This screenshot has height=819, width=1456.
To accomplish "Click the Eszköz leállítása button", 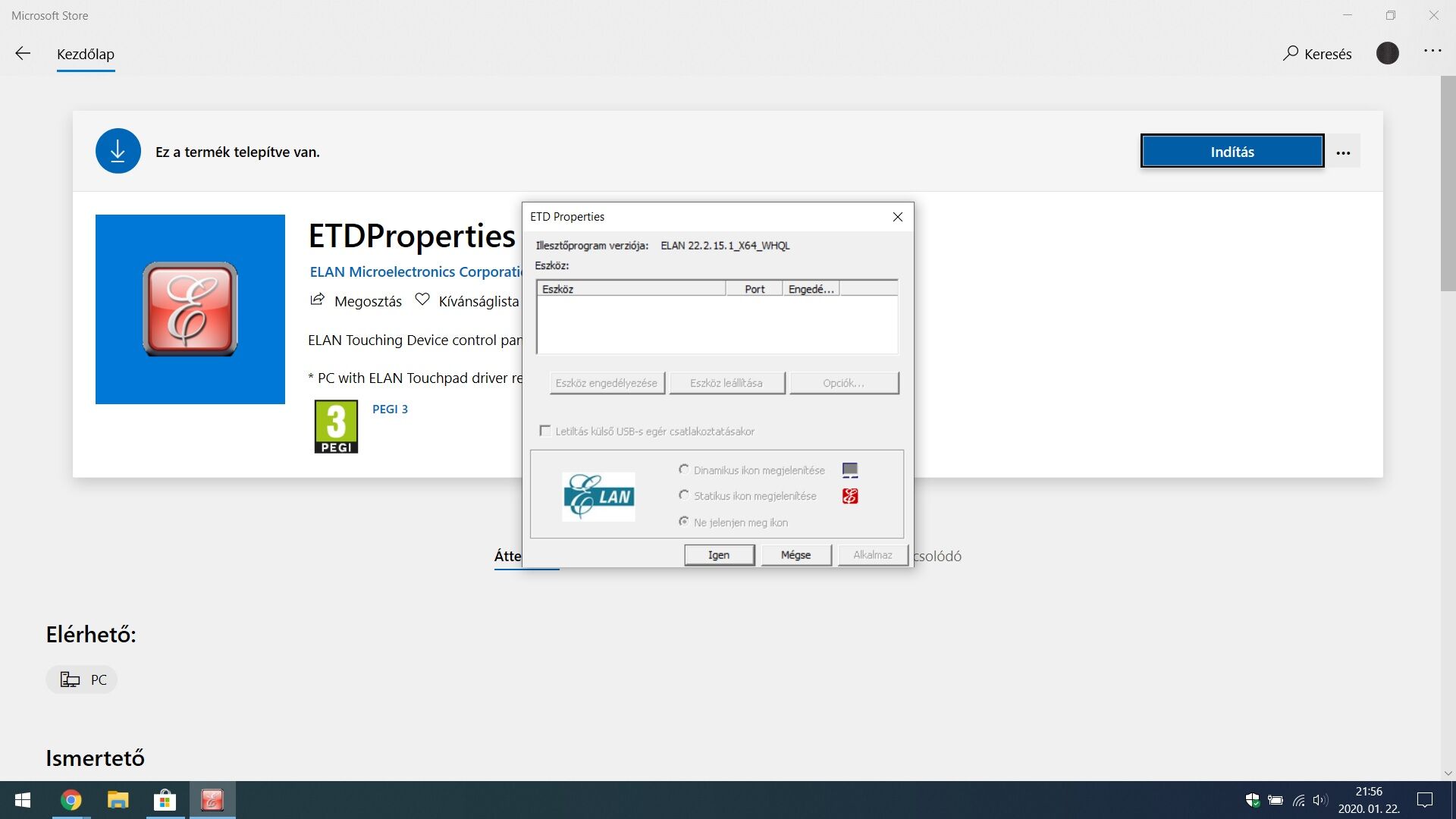I will 726,383.
